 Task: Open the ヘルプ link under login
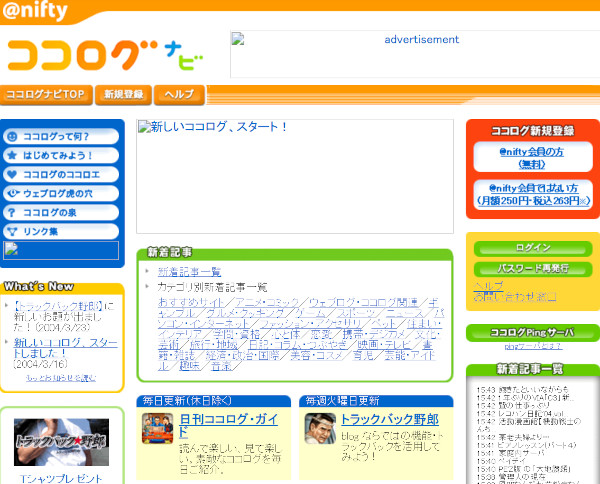(488, 286)
